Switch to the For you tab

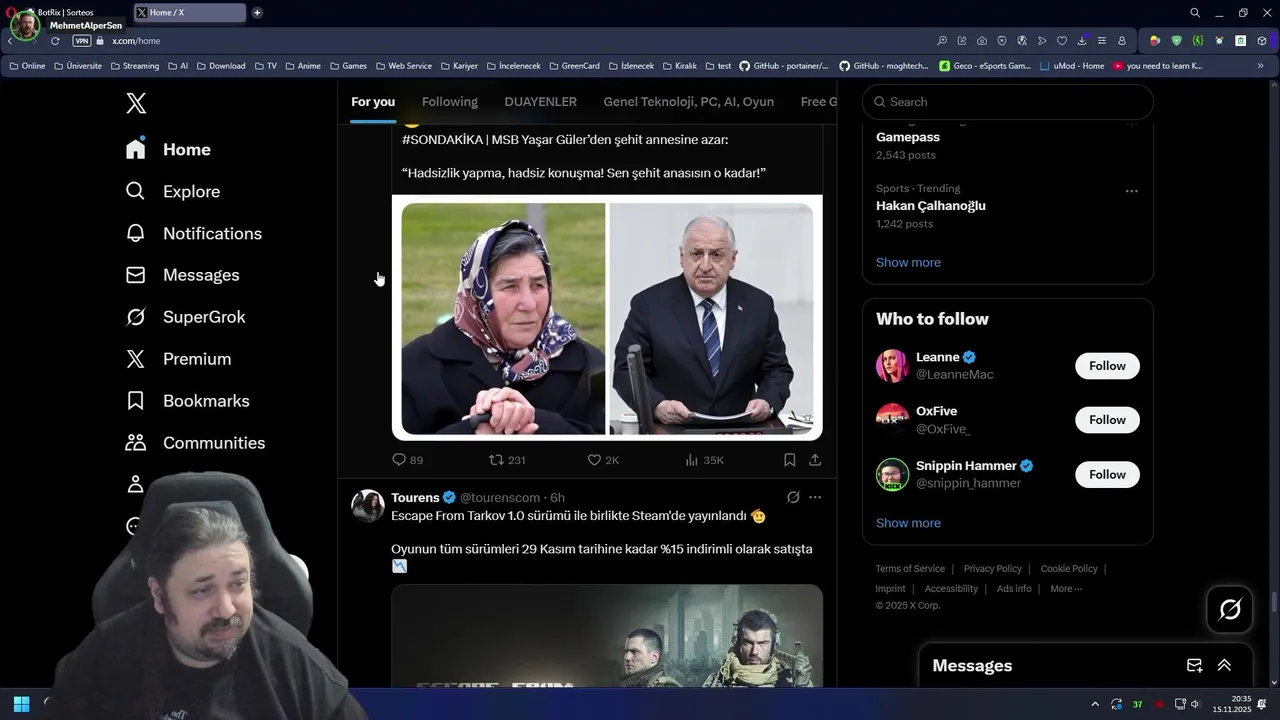point(373,102)
